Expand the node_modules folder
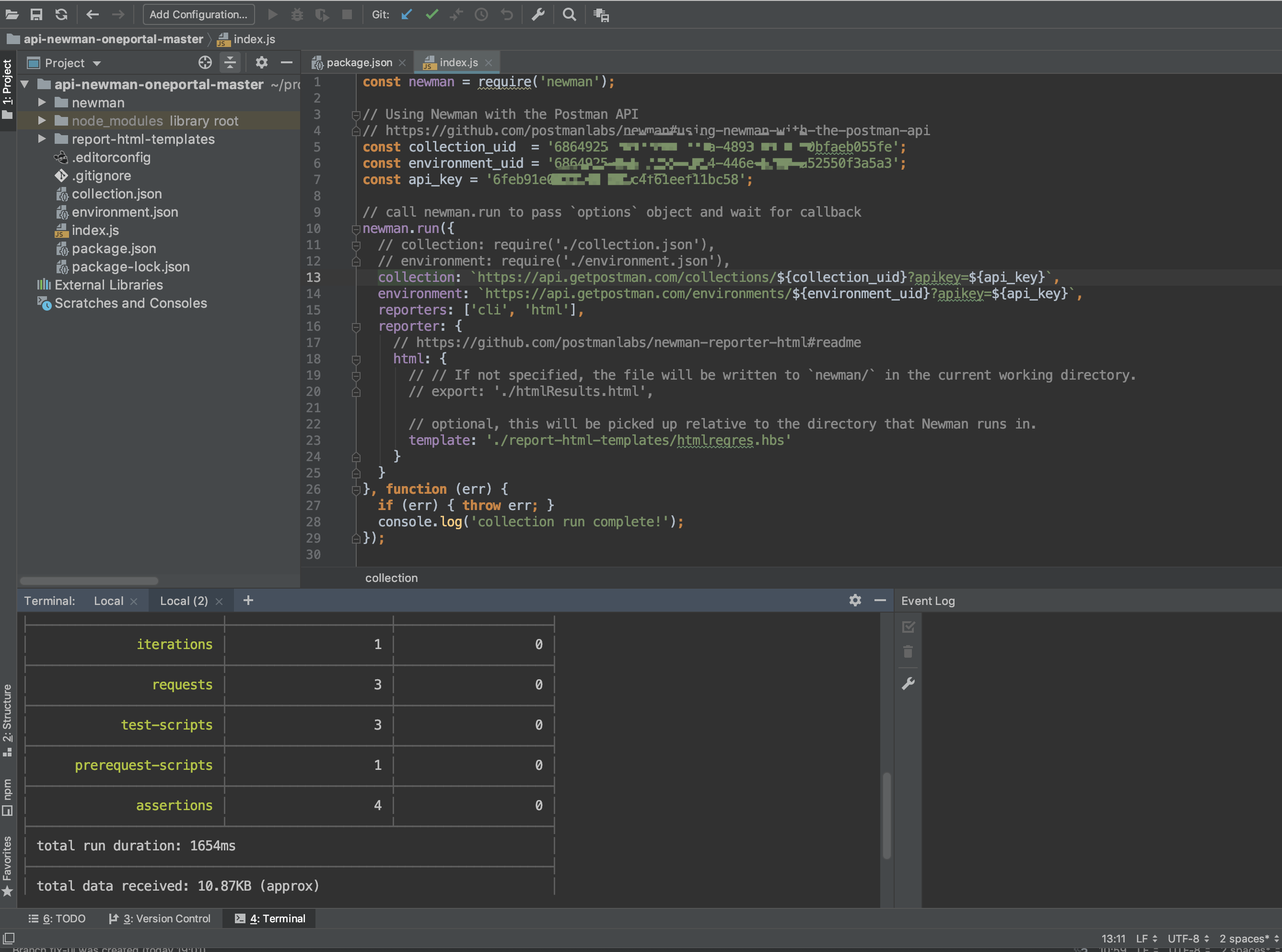This screenshot has height=952, width=1282. click(42, 120)
